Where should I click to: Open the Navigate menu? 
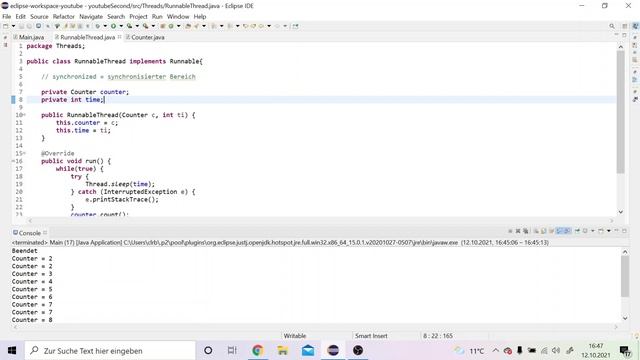(x=91, y=16)
